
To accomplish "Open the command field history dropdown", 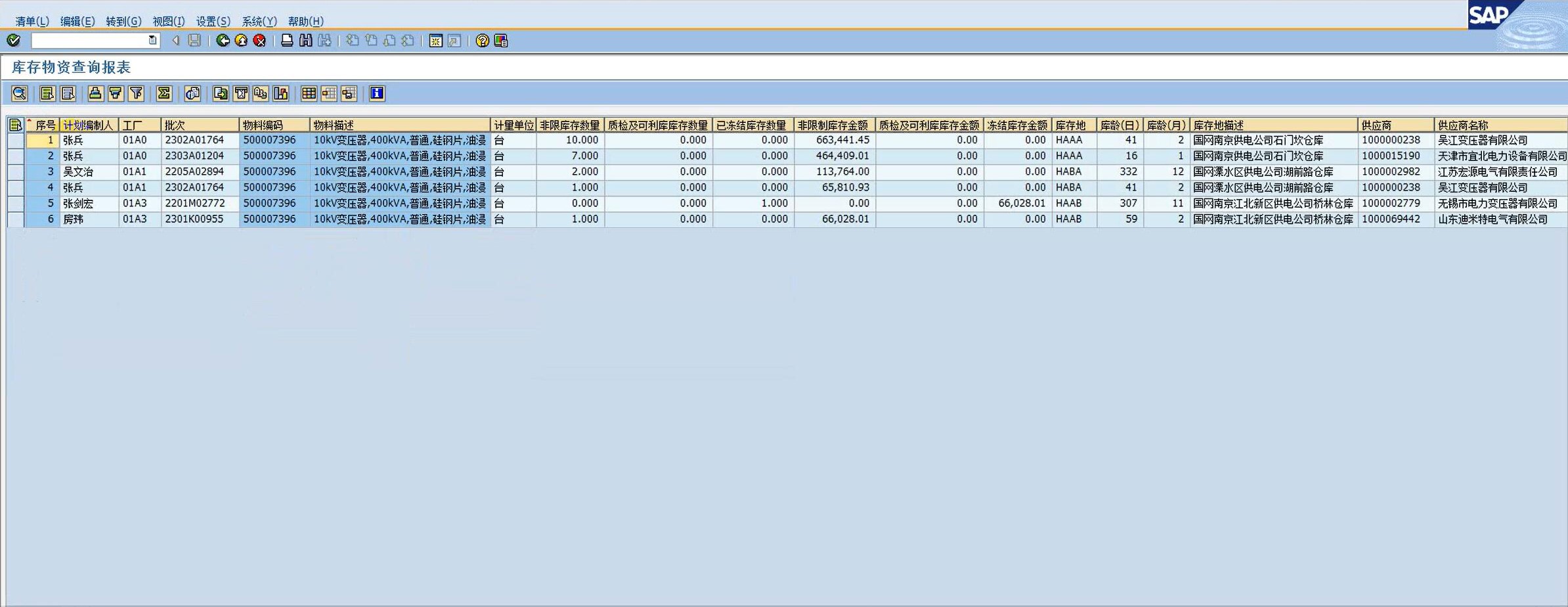I will coord(152,41).
